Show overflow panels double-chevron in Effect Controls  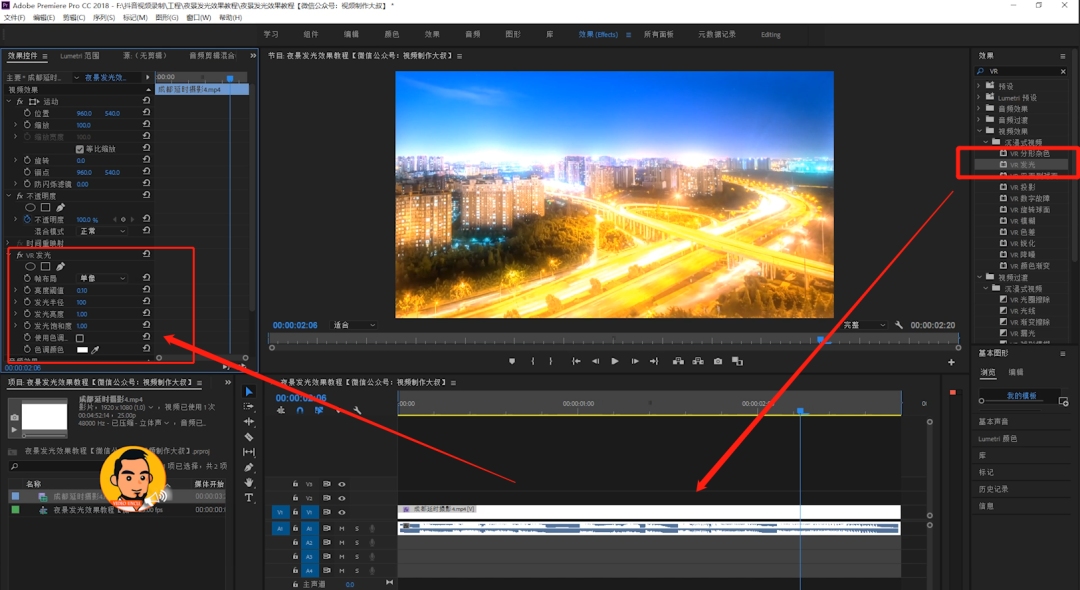pos(253,56)
